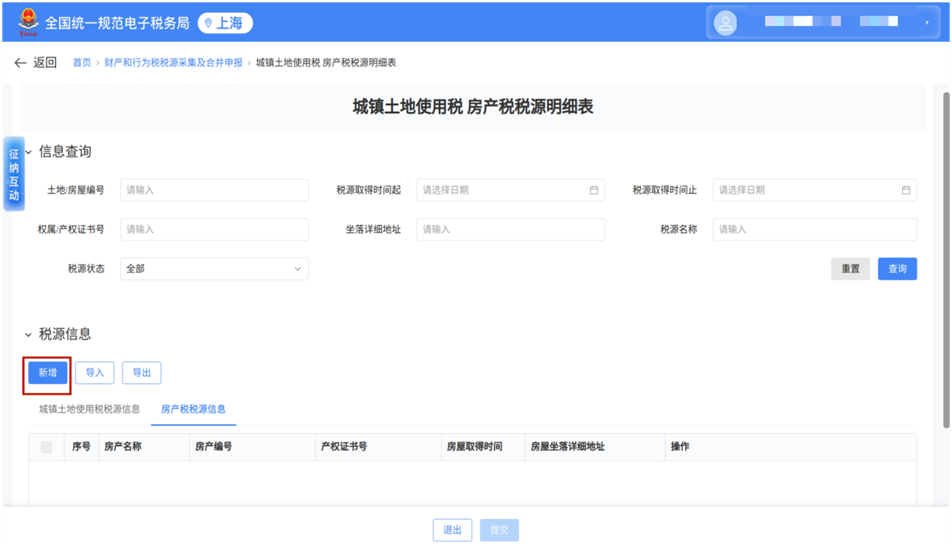Open the 首页 breadcrumb link
Image resolution: width=952 pixels, height=552 pixels.
tap(81, 63)
